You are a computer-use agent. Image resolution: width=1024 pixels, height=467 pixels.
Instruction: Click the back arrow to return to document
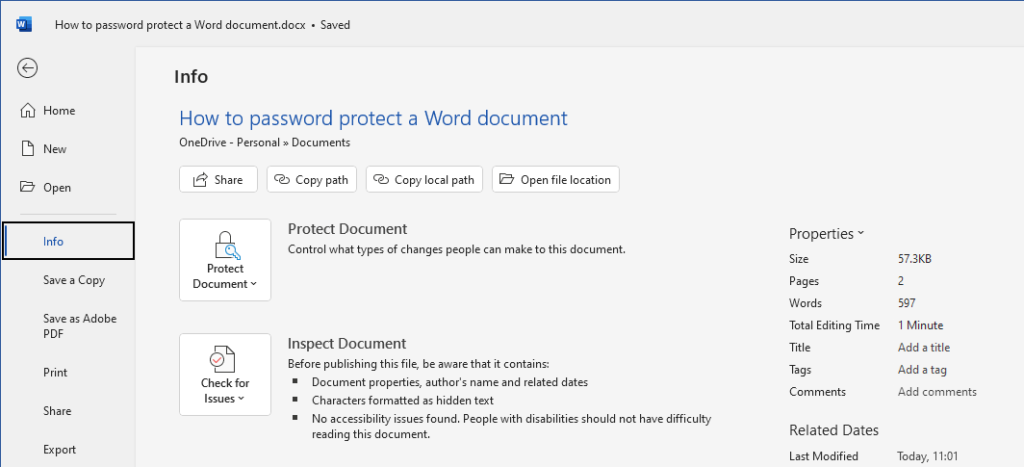point(27,68)
